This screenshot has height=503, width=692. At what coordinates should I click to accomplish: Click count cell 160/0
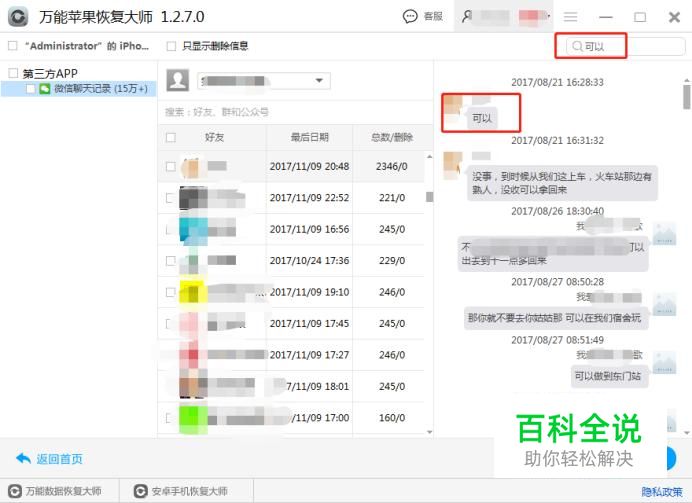click(x=392, y=417)
